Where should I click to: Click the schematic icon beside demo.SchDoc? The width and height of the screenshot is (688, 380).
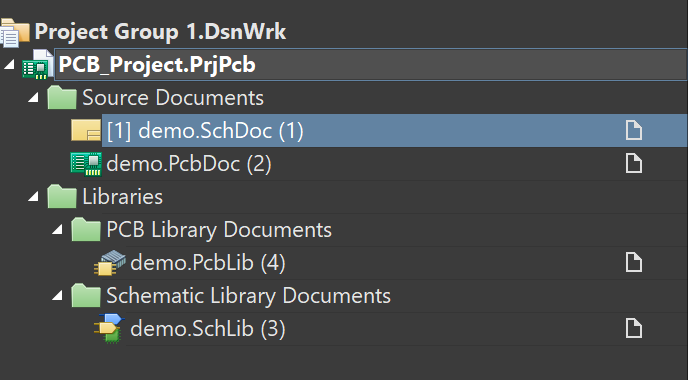[x=86, y=131]
